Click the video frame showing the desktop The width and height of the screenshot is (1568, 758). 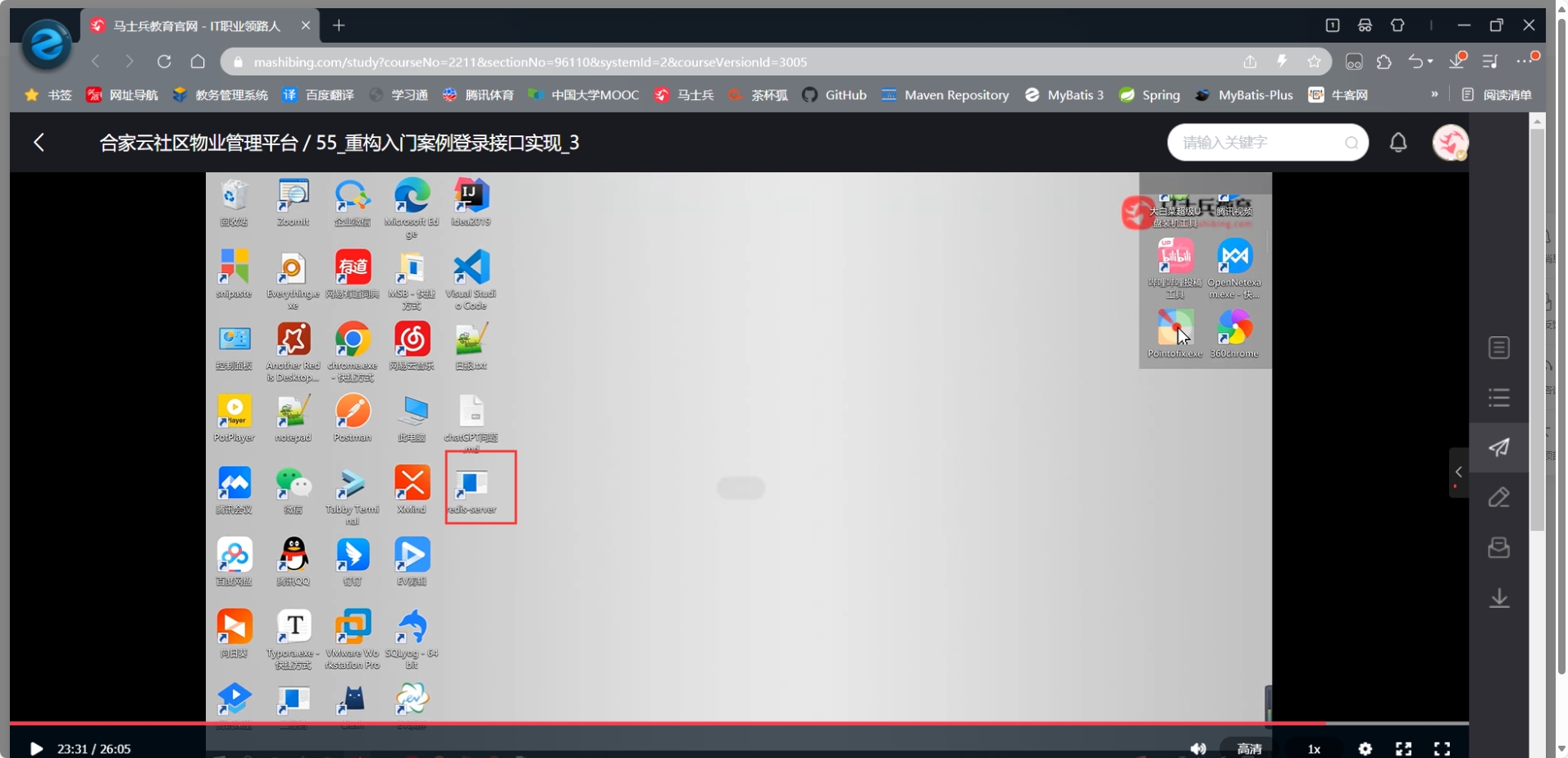[738, 447]
